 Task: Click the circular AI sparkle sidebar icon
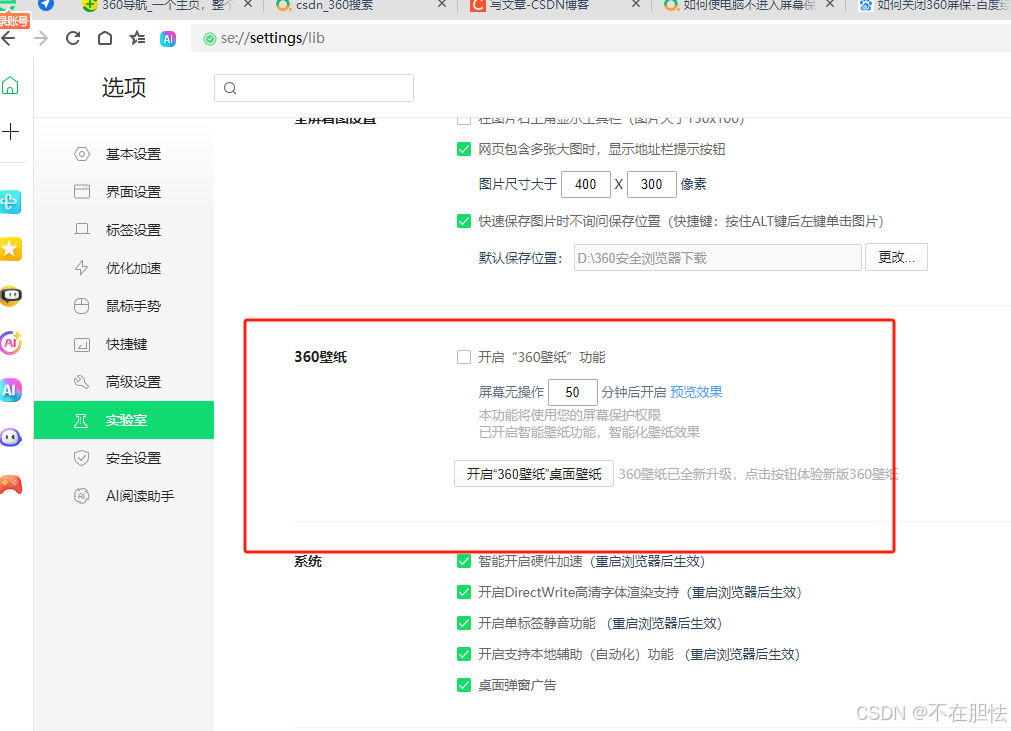pyautogui.click(x=10, y=343)
